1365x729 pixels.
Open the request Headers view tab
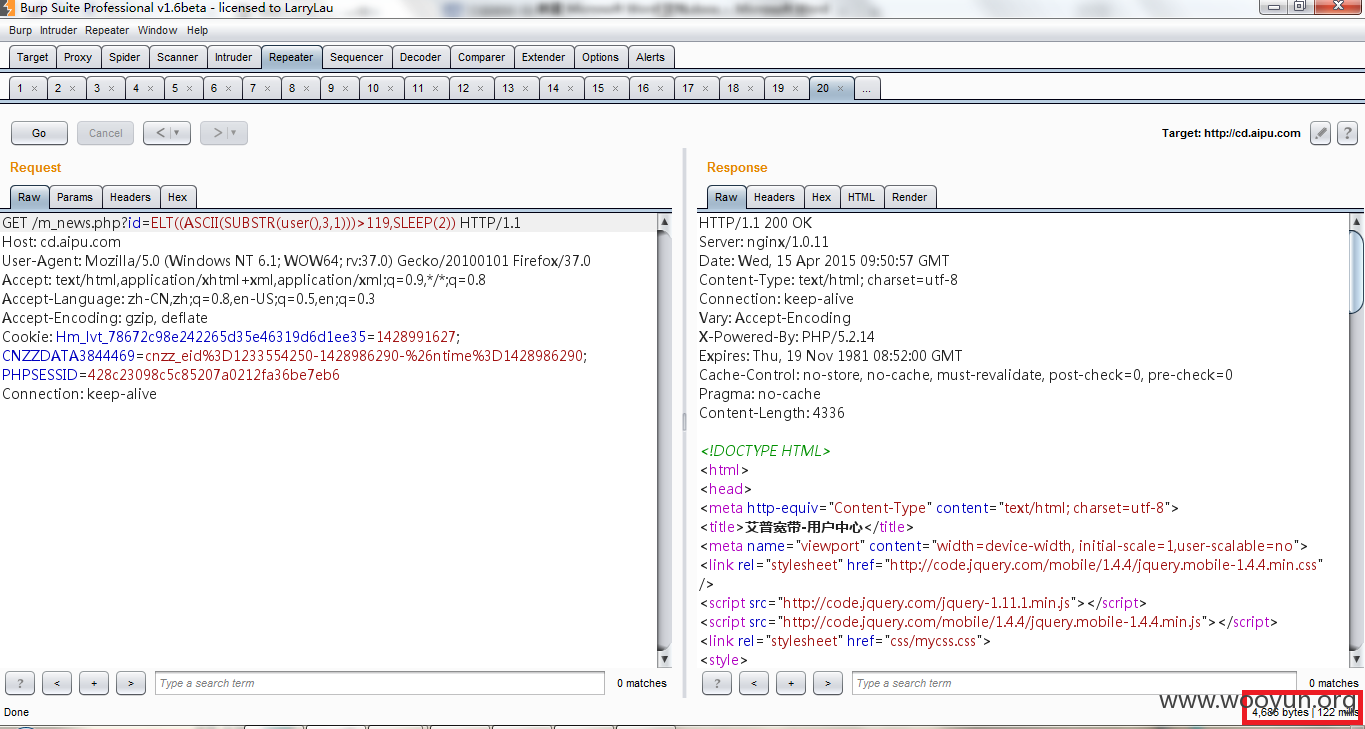pyautogui.click(x=130, y=197)
